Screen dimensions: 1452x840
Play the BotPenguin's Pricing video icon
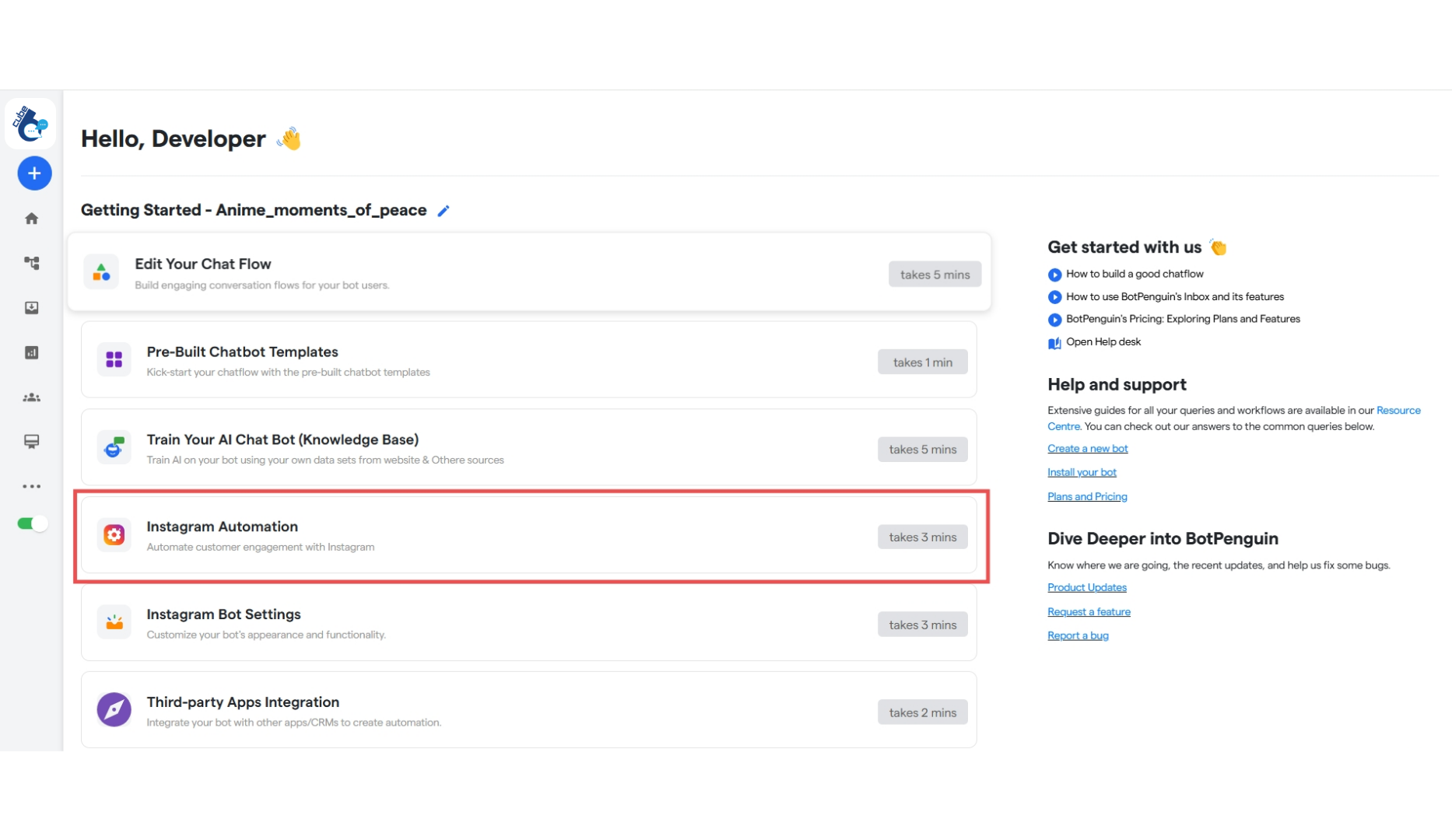coord(1054,320)
